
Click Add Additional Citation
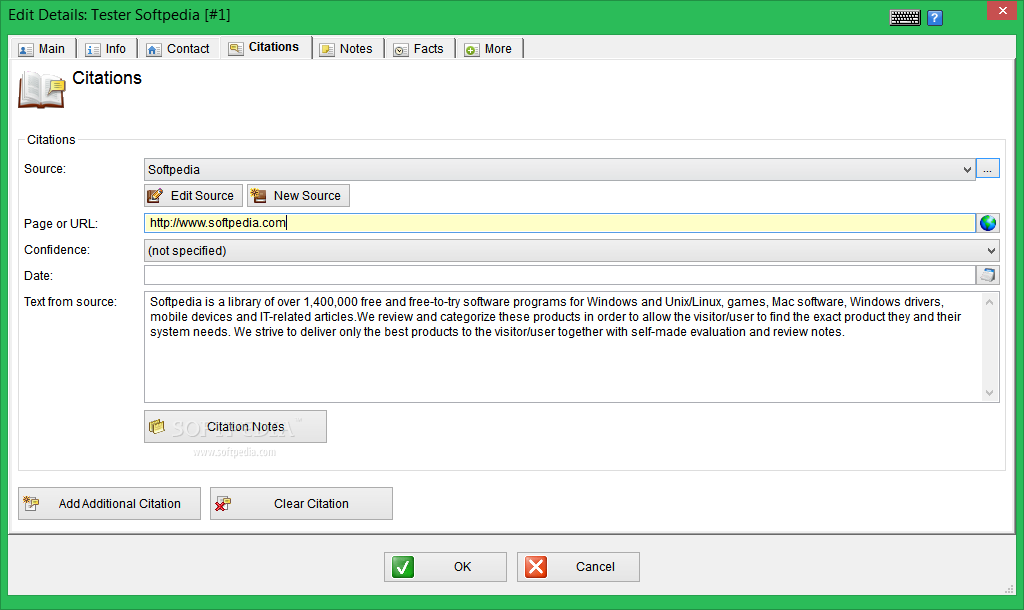[109, 504]
